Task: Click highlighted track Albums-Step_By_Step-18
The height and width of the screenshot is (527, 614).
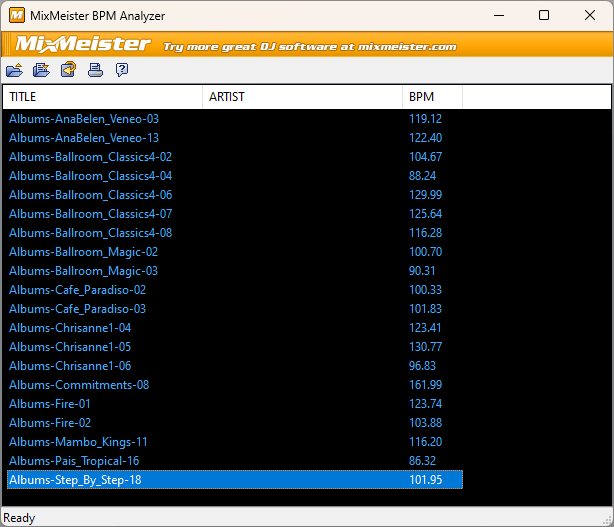Action: tap(235, 480)
